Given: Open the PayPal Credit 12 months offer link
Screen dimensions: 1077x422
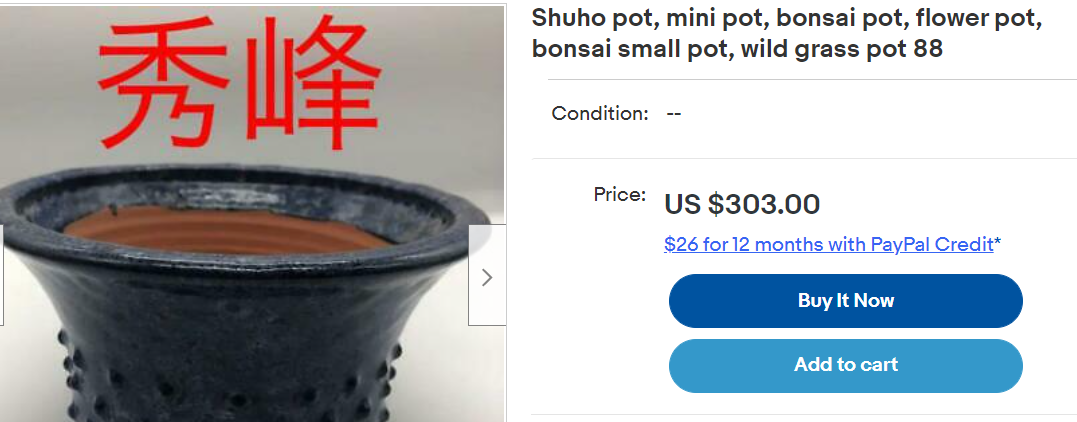Looking at the screenshot, I should tap(828, 244).
